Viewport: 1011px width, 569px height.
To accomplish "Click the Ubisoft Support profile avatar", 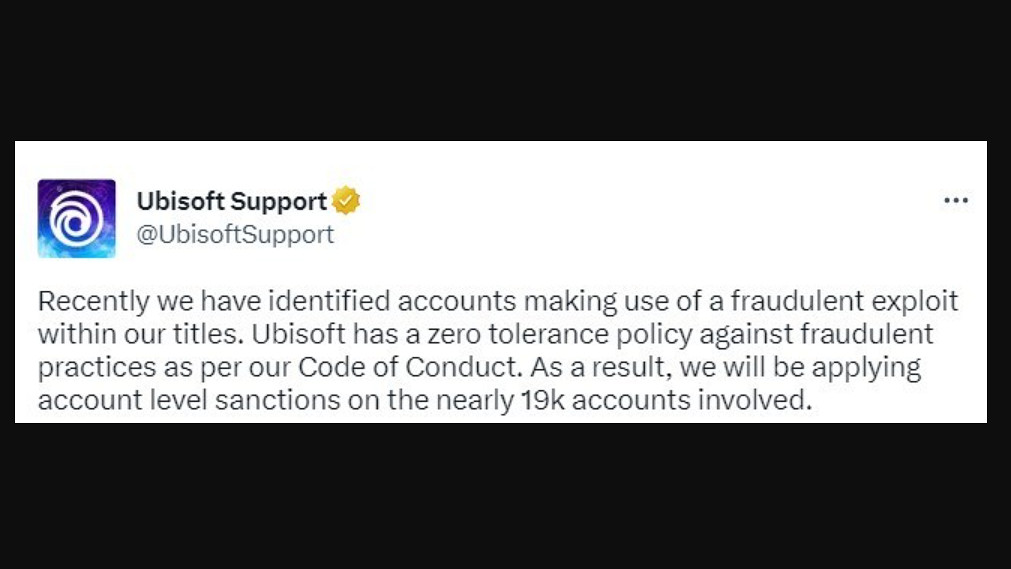I will click(76, 218).
